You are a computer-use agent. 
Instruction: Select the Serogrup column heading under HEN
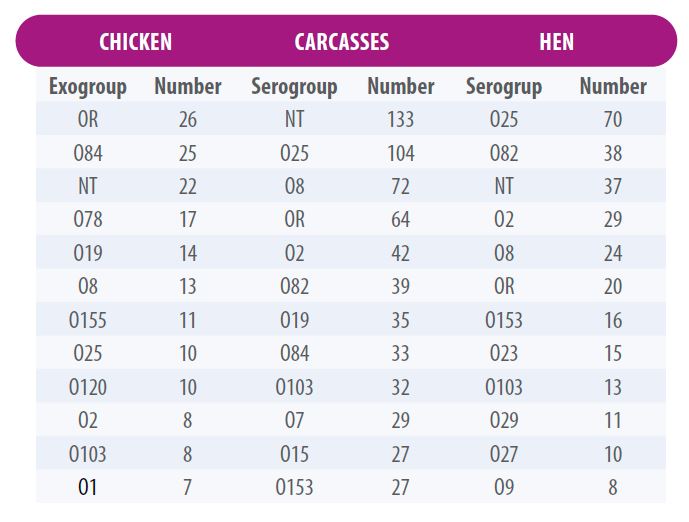coord(504,86)
